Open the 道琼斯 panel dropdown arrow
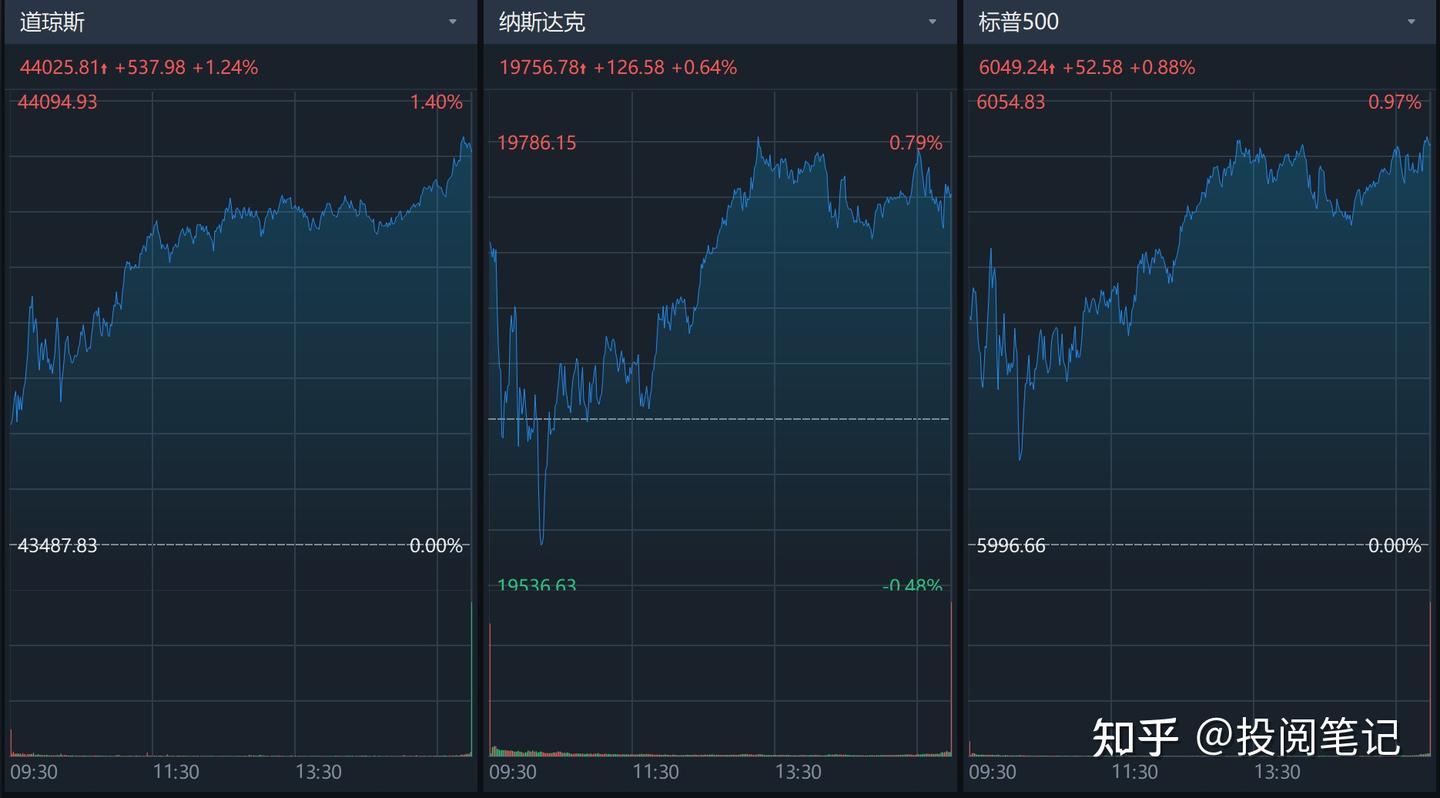Viewport: 1440px width, 798px height. (x=453, y=22)
